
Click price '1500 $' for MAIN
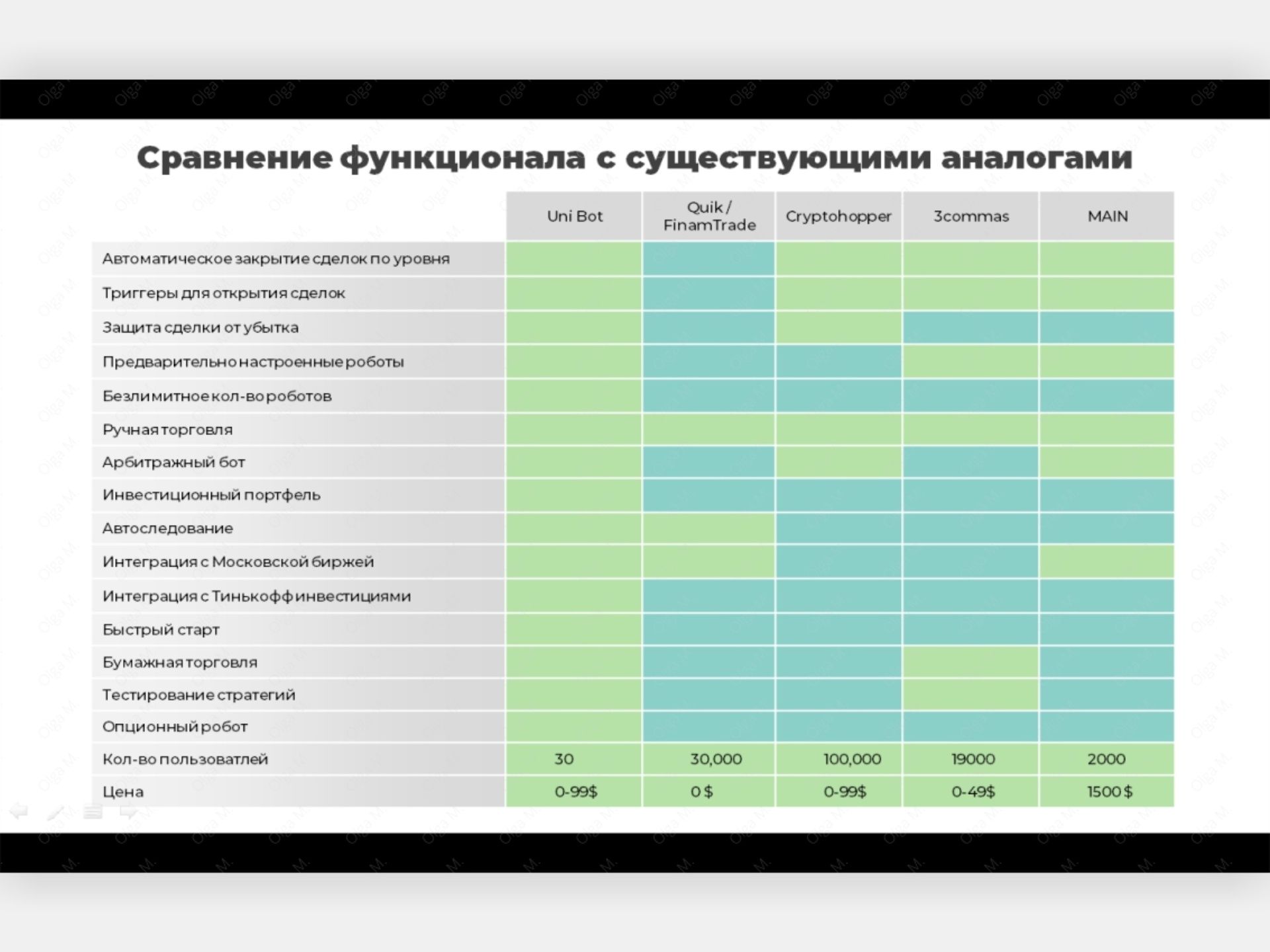(1110, 791)
